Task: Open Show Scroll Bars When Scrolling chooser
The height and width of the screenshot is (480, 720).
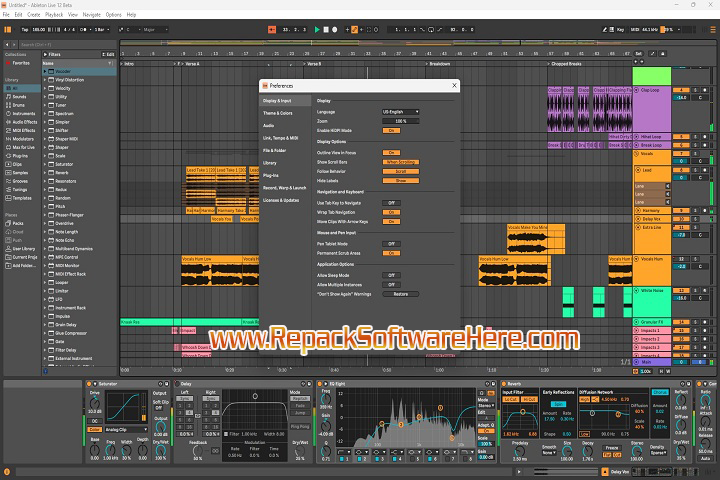Action: coord(400,162)
